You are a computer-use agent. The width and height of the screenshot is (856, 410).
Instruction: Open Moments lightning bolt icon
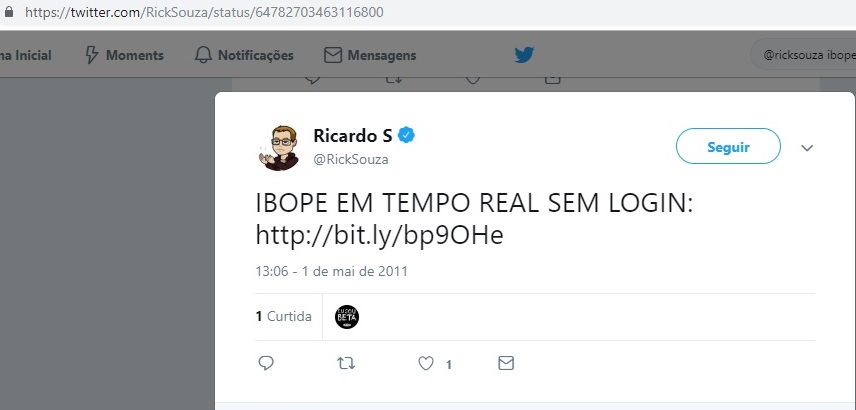tap(92, 55)
